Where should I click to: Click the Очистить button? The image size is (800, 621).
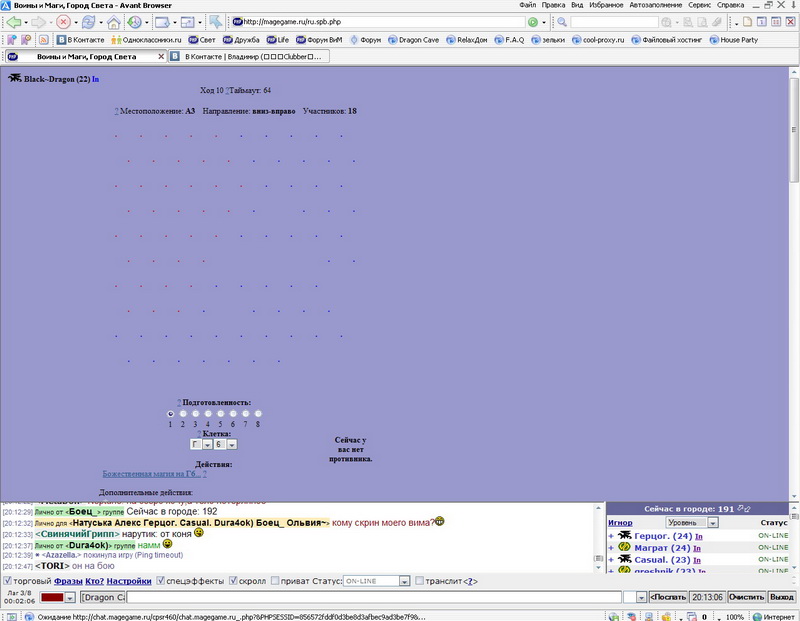click(747, 597)
